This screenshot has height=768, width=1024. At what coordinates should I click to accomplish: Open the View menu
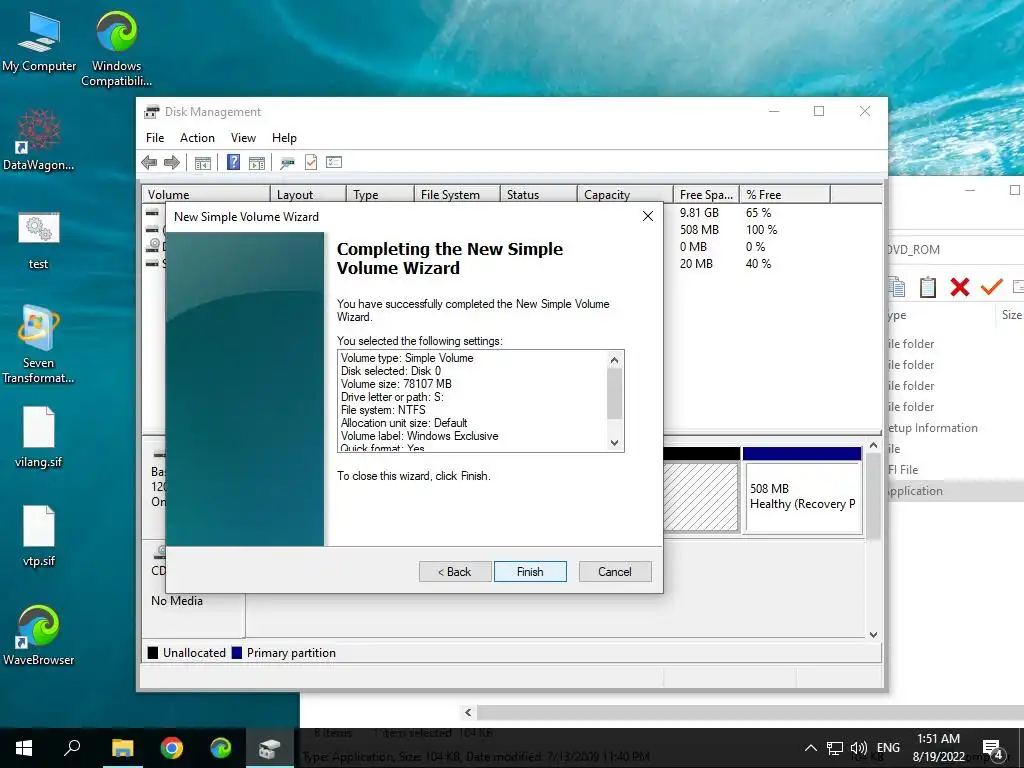pos(243,138)
